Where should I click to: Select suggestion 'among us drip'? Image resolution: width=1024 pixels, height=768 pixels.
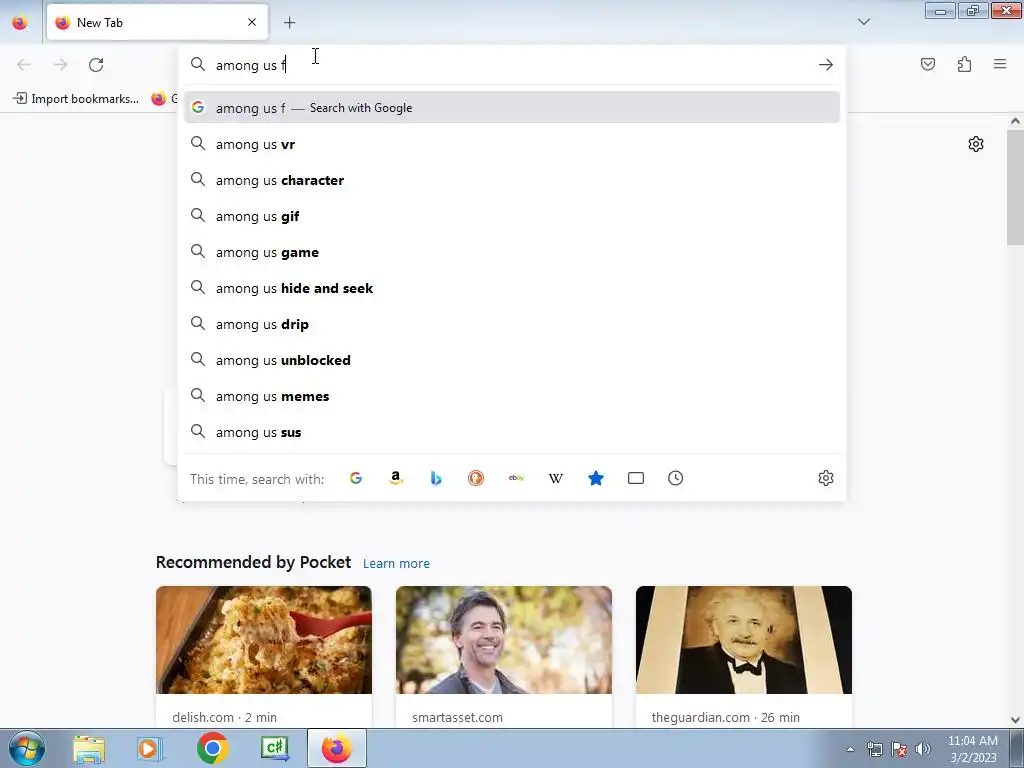[512, 324]
